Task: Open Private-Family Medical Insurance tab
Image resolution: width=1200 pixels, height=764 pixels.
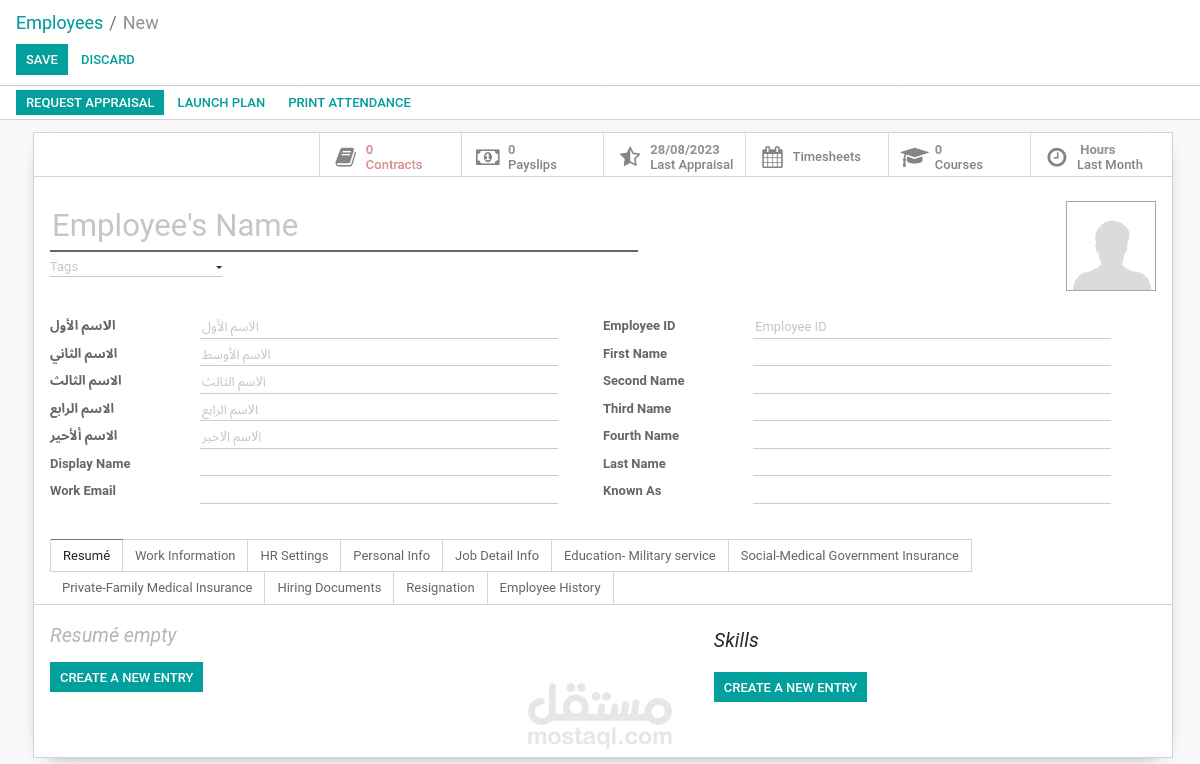Action: tap(157, 588)
